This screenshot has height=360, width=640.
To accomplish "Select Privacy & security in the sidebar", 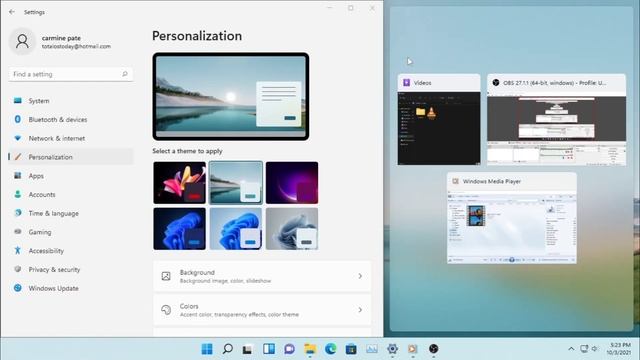I will (x=71, y=269).
